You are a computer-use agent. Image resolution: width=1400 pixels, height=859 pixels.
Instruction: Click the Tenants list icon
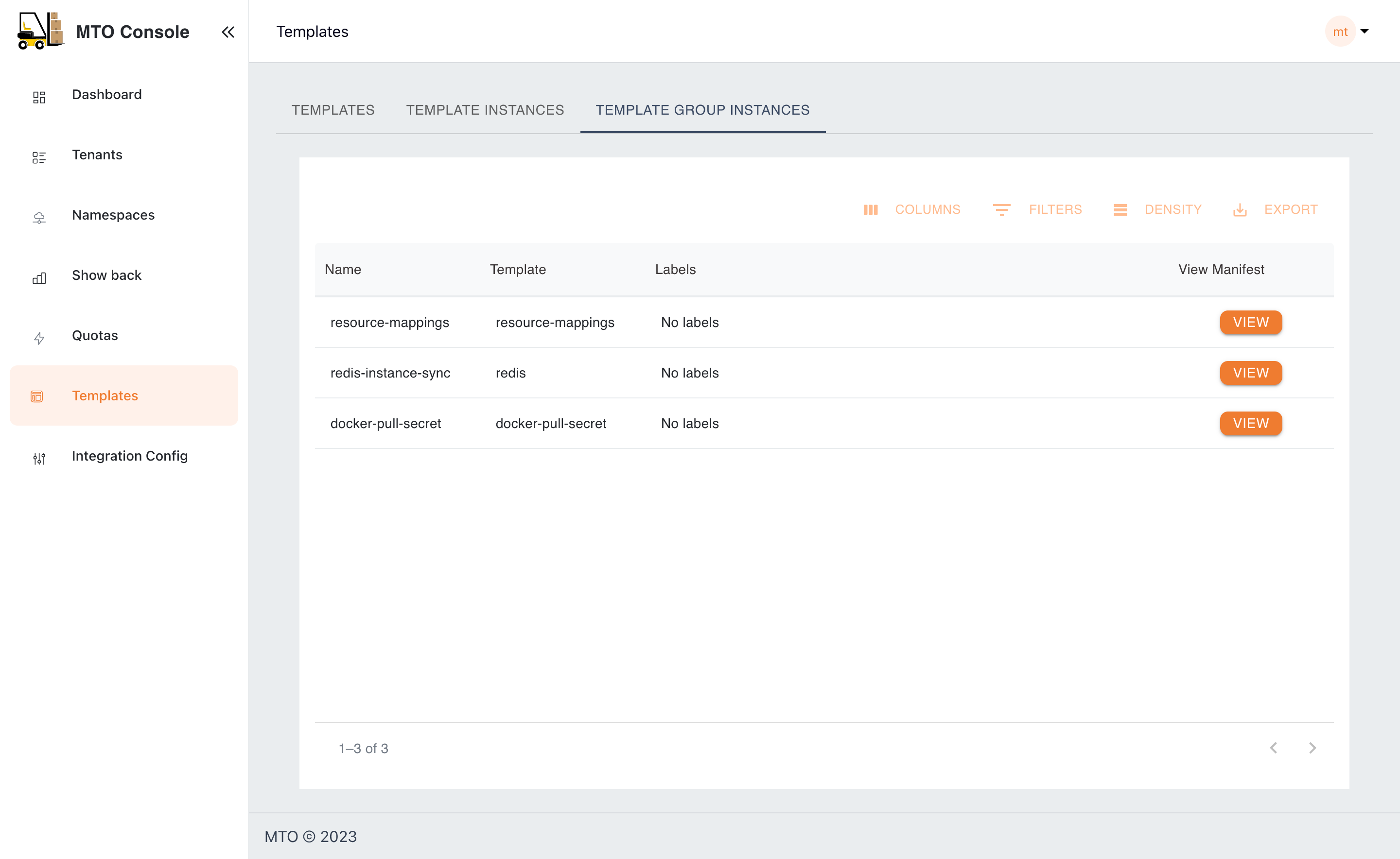click(39, 157)
